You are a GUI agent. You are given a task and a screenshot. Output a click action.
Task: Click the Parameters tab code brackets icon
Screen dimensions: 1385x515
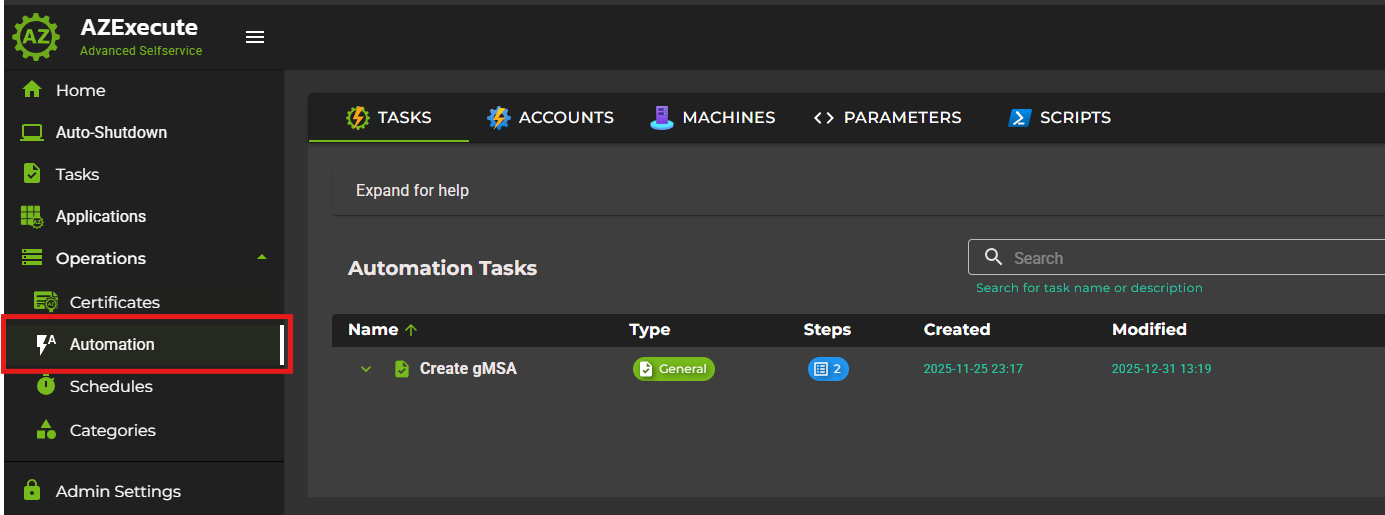(824, 118)
